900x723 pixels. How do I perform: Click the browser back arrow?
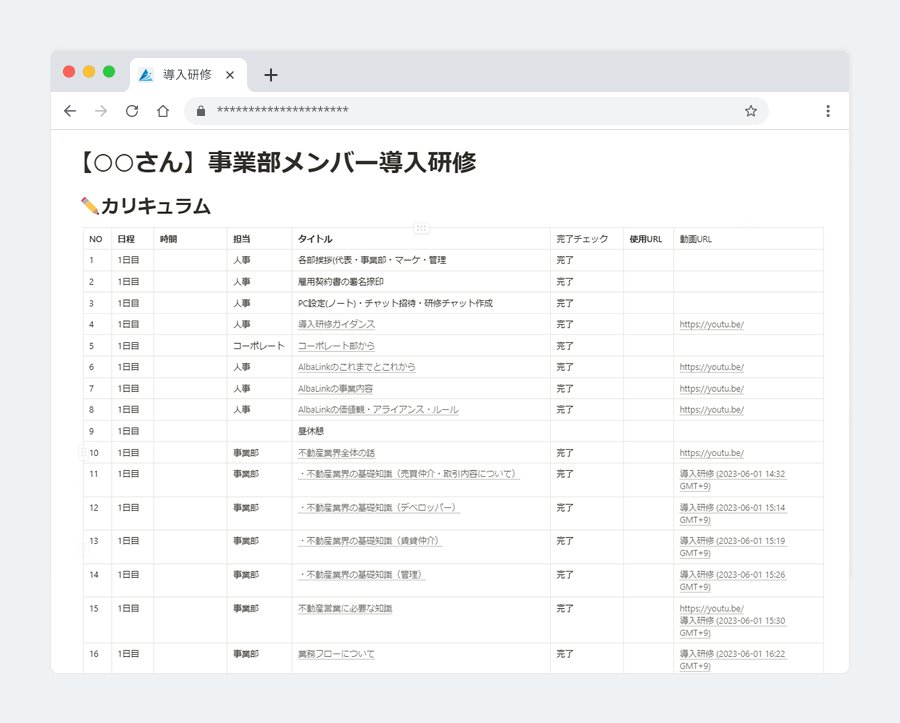tap(69, 111)
